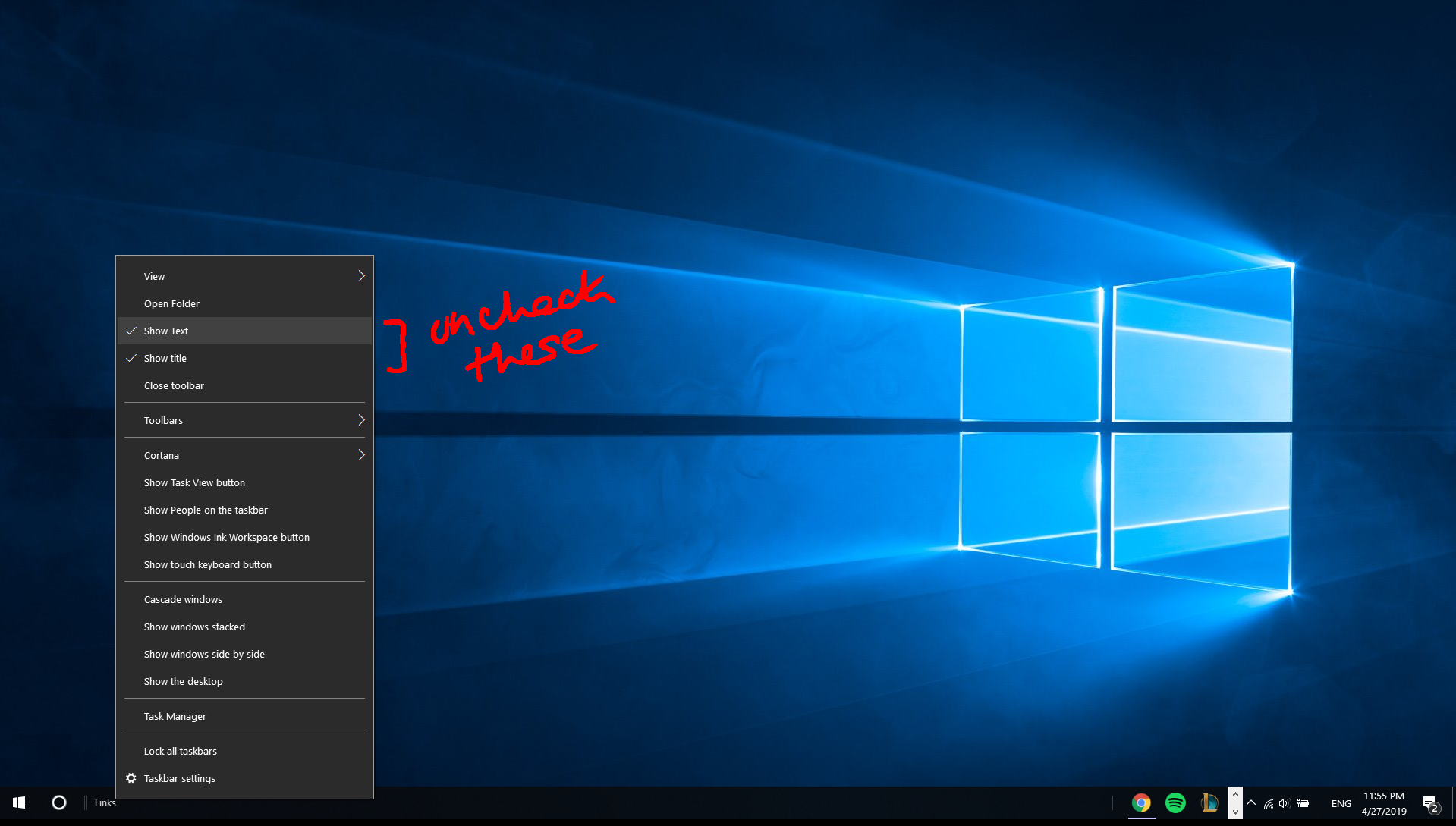
Task: Switch keyboard language via ENG indicator
Action: pyautogui.click(x=1341, y=803)
